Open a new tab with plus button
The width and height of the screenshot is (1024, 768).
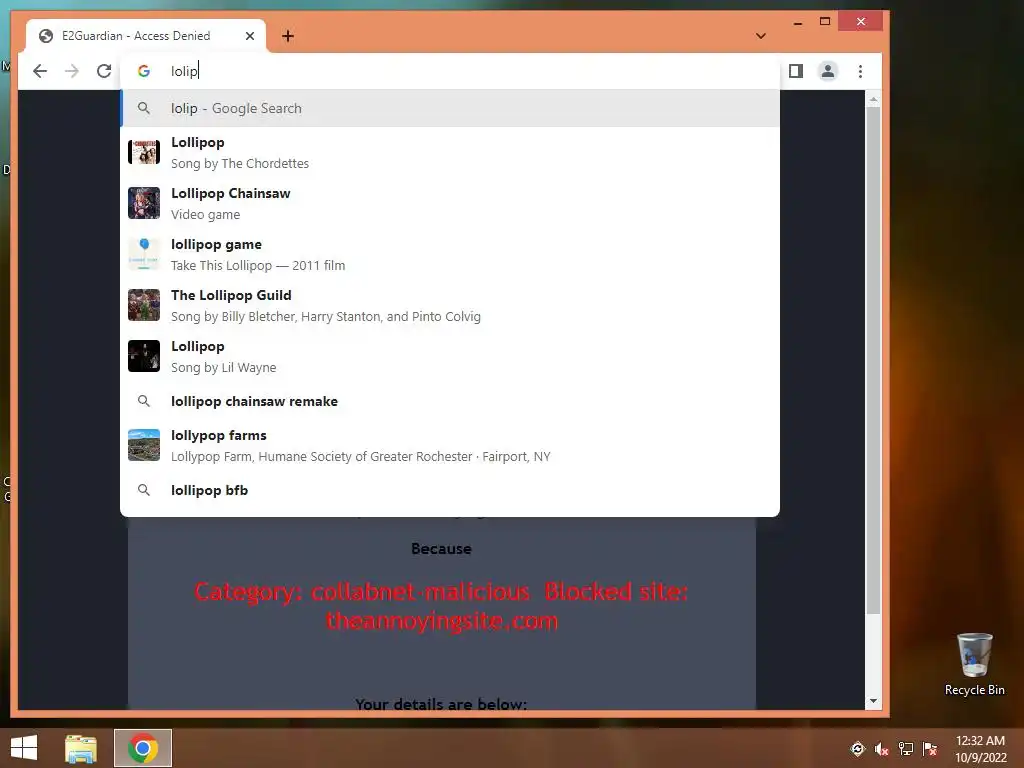(288, 36)
